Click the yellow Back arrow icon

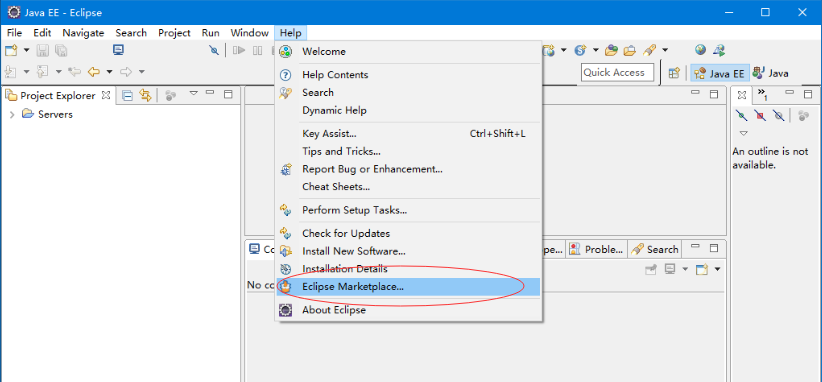pyautogui.click(x=94, y=71)
